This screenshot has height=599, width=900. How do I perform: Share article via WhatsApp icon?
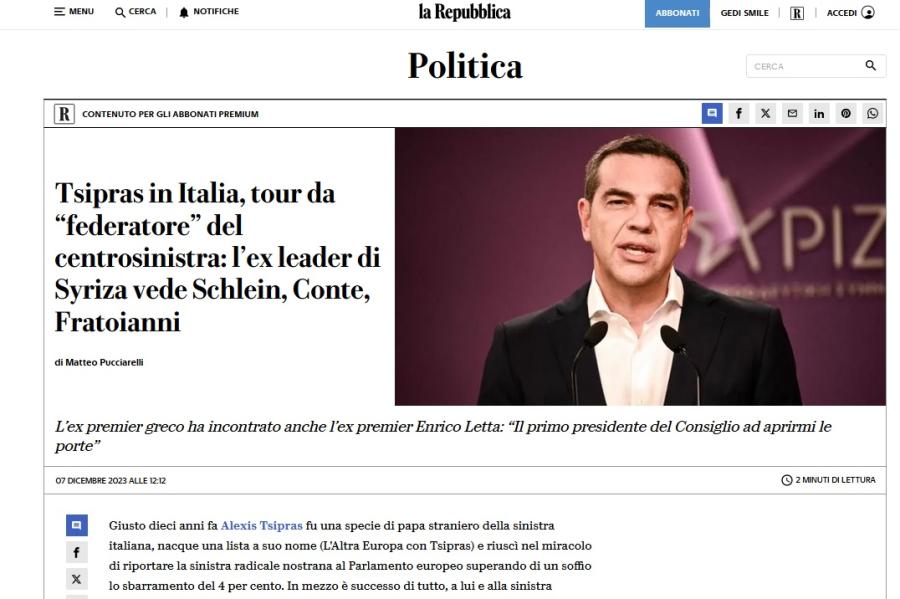point(872,113)
